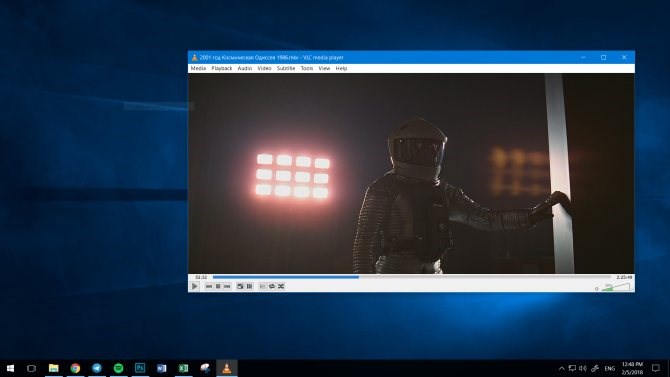This screenshot has height=377, width=670.
Task: Open Task View on the taskbar
Action: point(32,368)
